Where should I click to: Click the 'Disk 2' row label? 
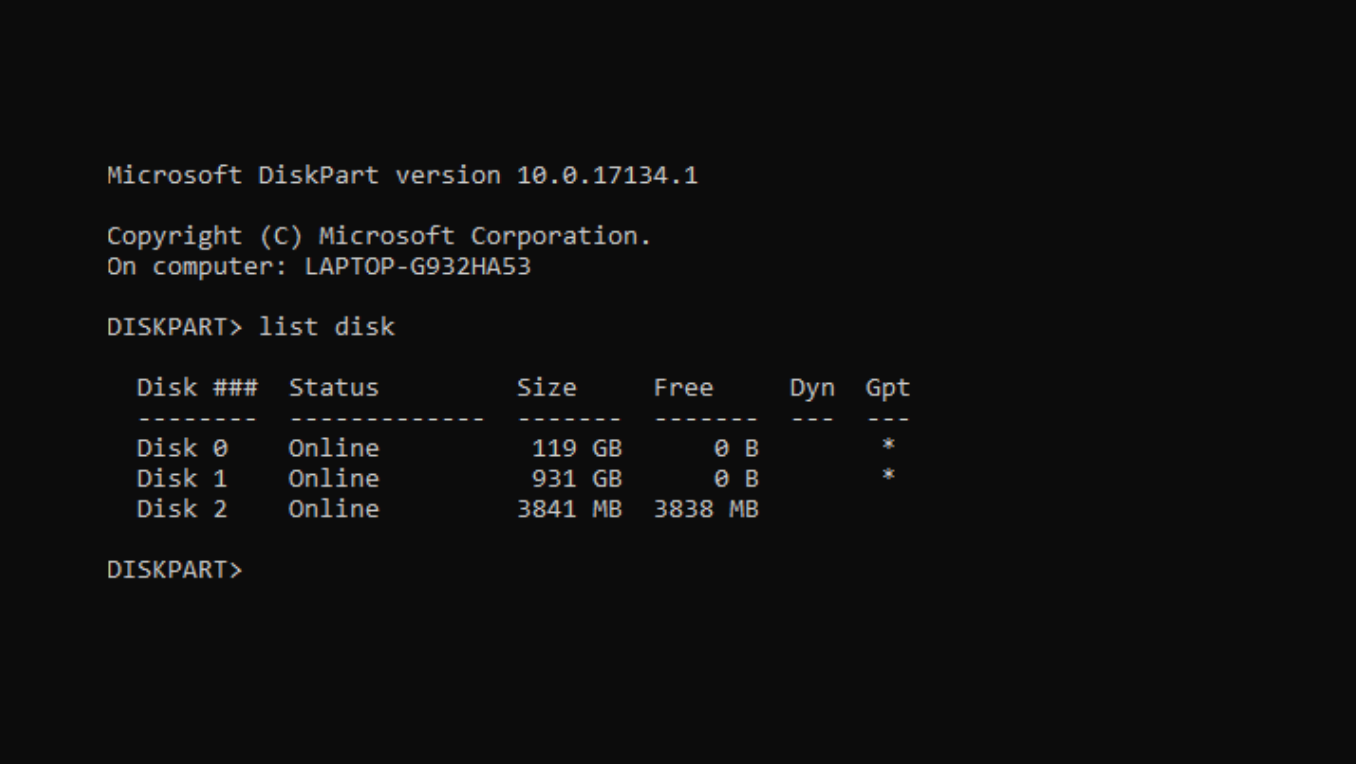pyautogui.click(x=182, y=509)
